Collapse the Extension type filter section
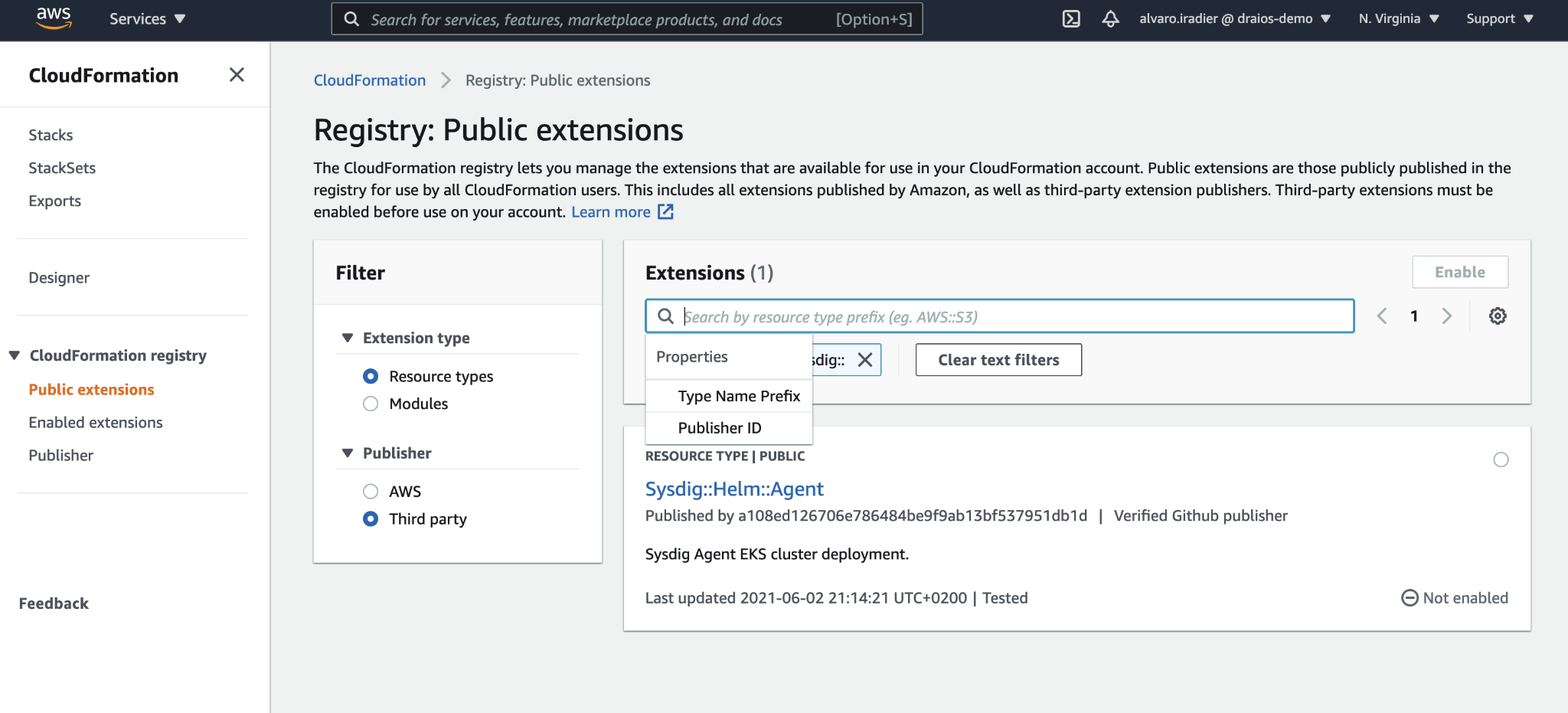Viewport: 1568px width, 713px height. coord(348,337)
